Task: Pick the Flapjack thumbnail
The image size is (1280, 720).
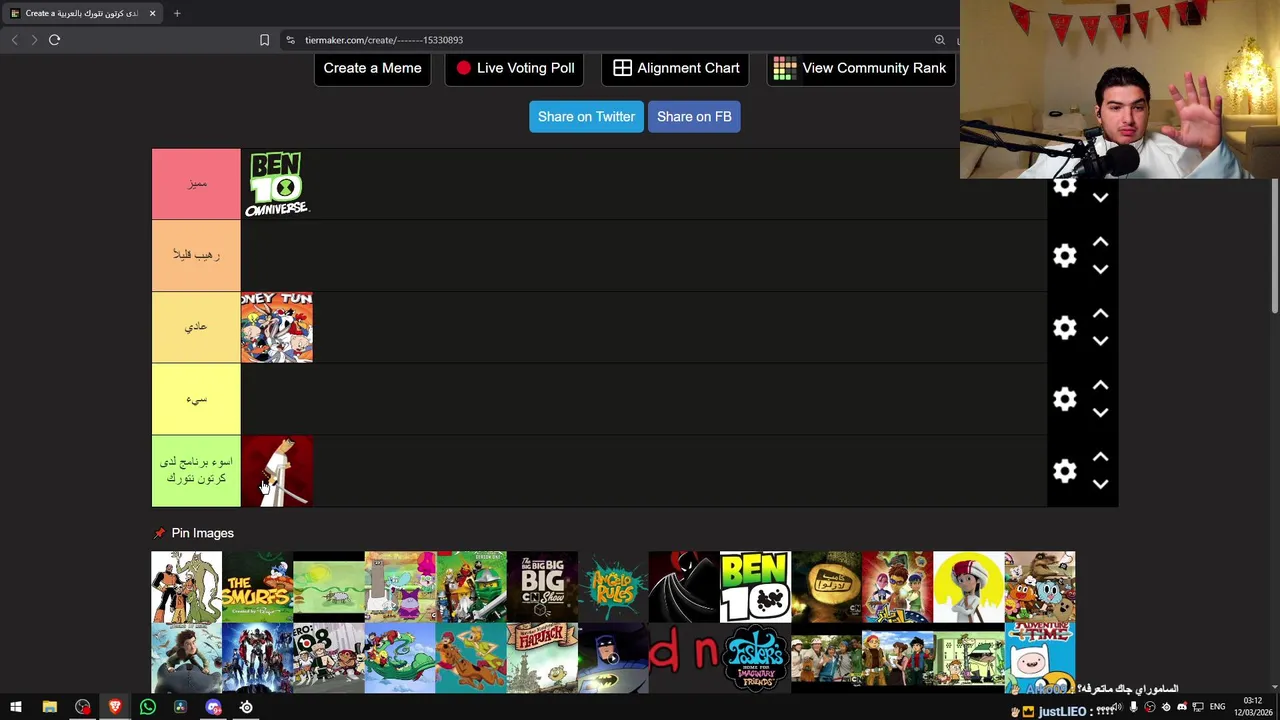Action: pyautogui.click(x=542, y=658)
